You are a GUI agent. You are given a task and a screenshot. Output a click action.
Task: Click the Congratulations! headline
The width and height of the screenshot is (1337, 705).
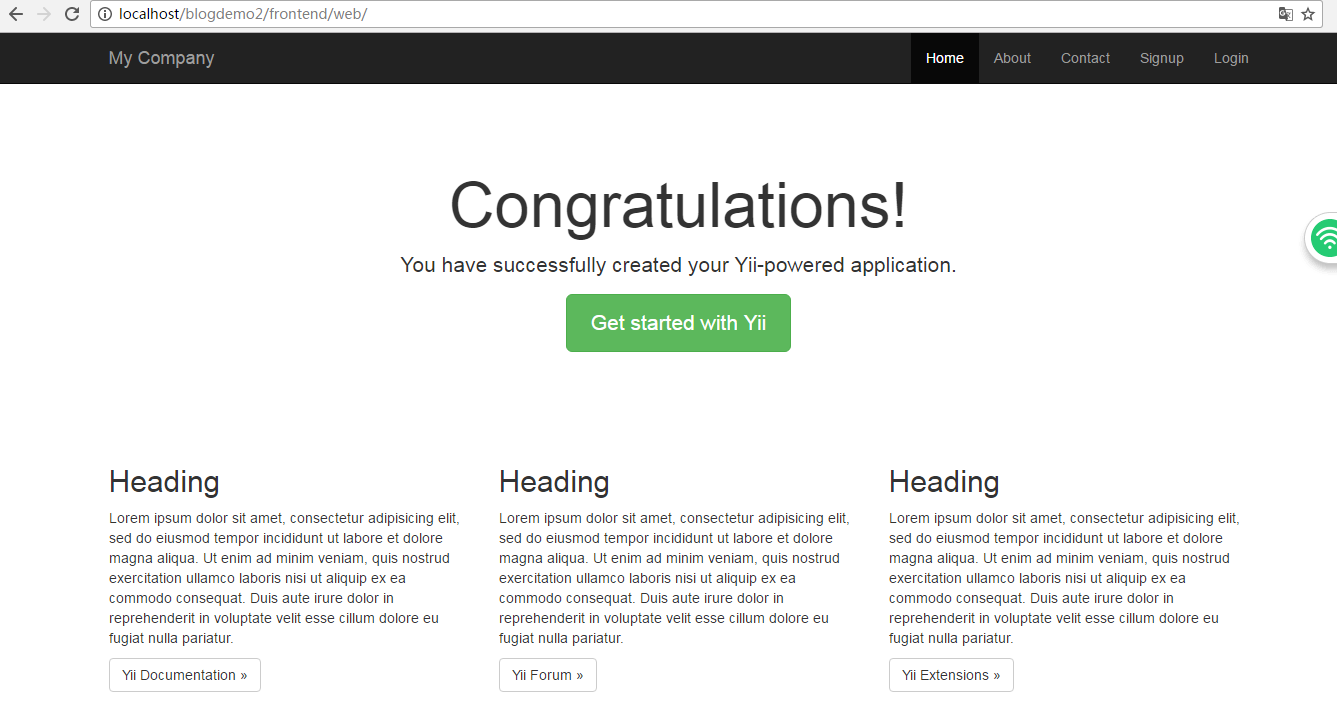coord(678,205)
